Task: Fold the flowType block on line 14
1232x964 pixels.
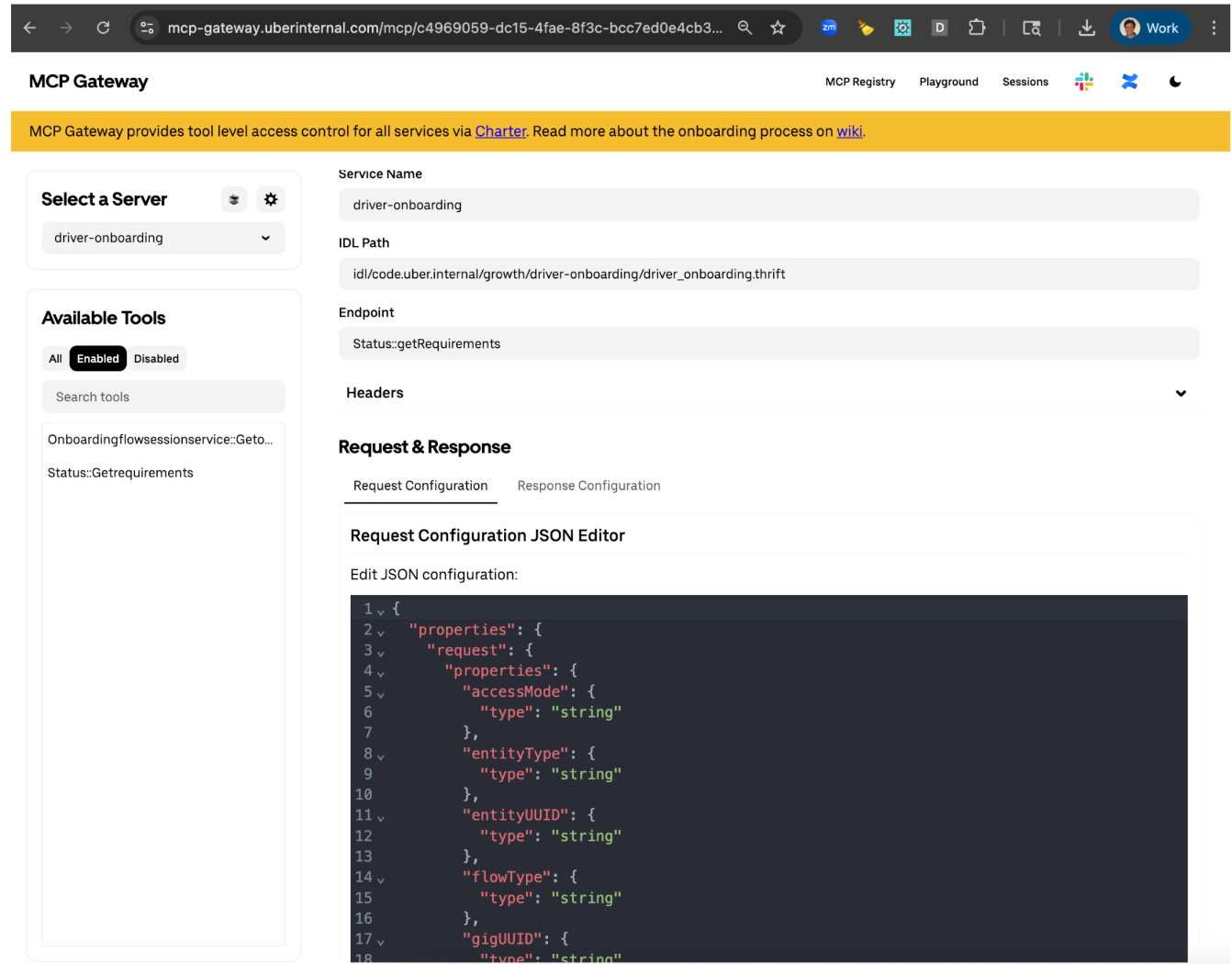Action: pos(381,879)
